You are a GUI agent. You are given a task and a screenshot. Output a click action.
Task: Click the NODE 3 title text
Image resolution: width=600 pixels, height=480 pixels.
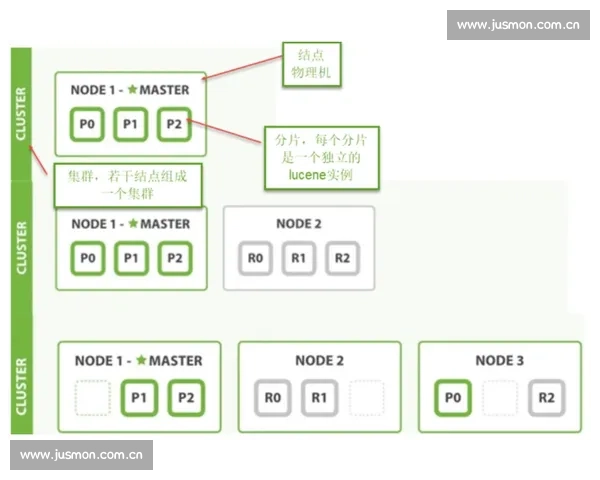click(500, 361)
